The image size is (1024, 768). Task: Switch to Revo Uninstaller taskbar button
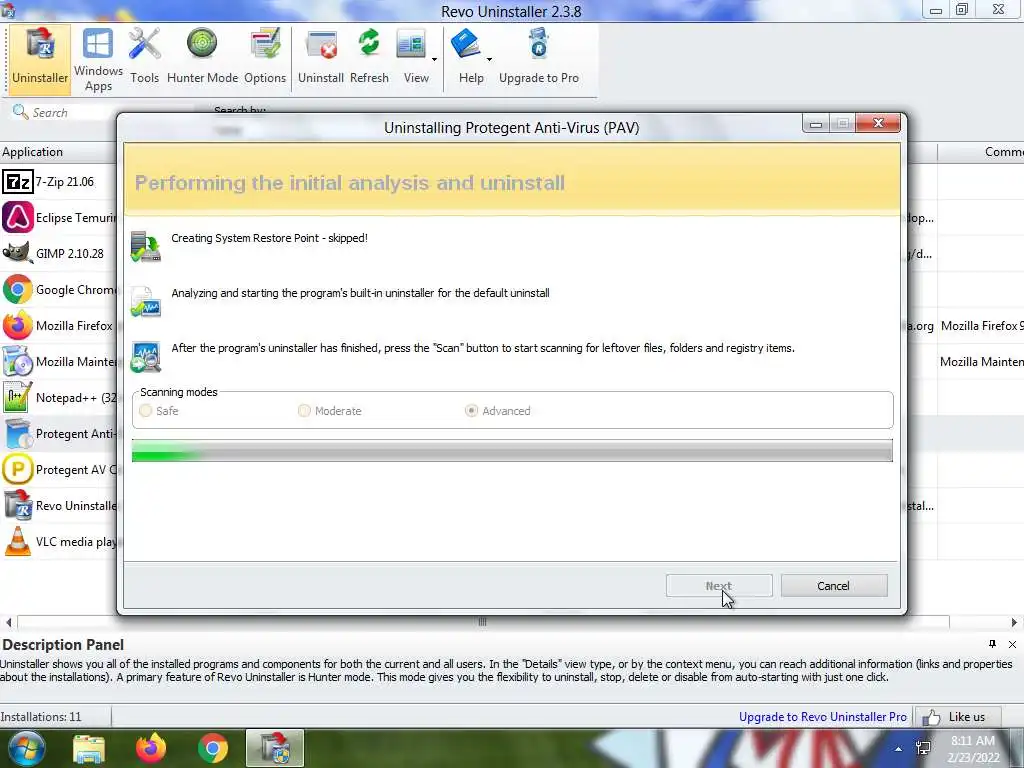pos(275,748)
